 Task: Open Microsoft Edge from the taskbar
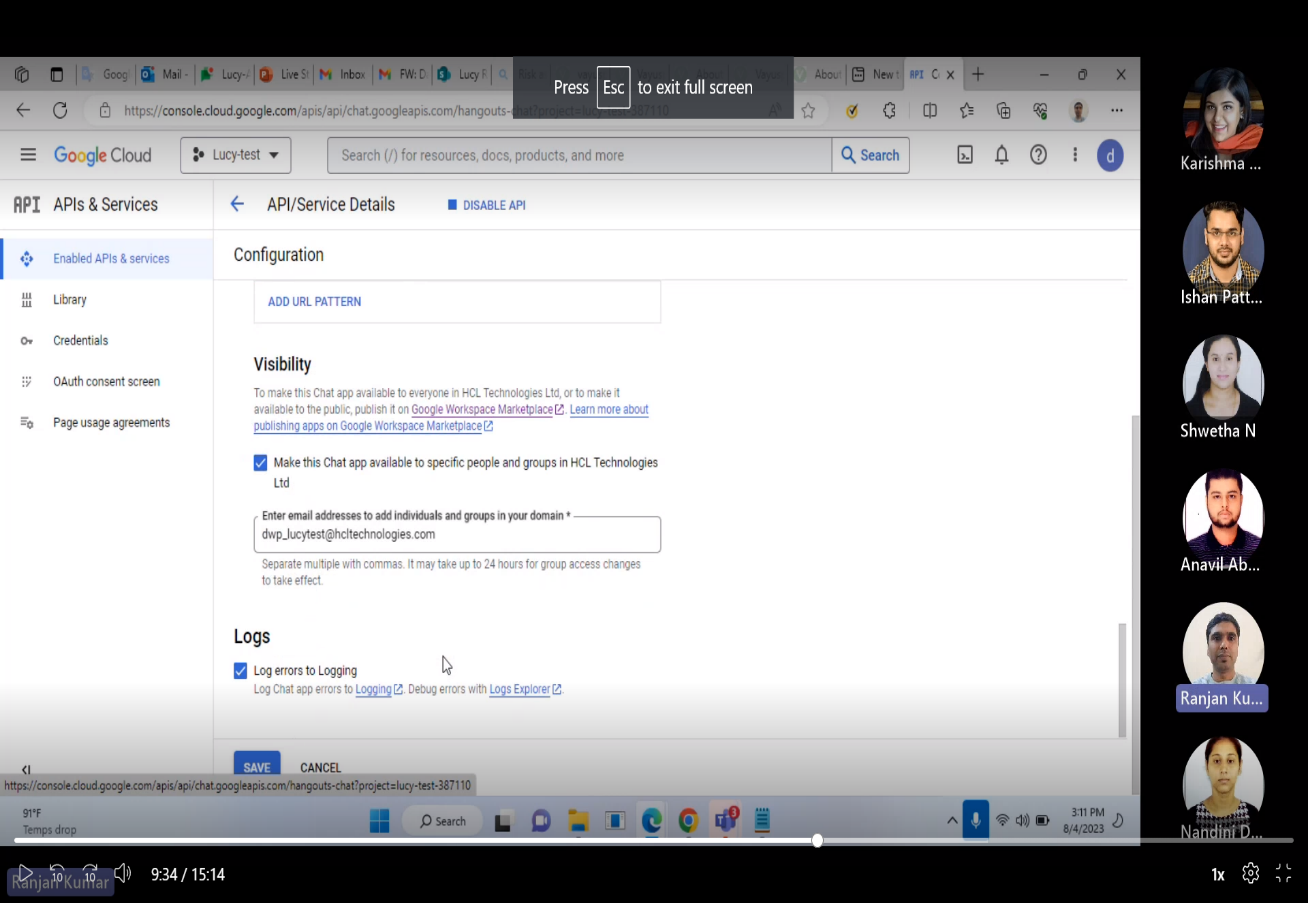652,821
